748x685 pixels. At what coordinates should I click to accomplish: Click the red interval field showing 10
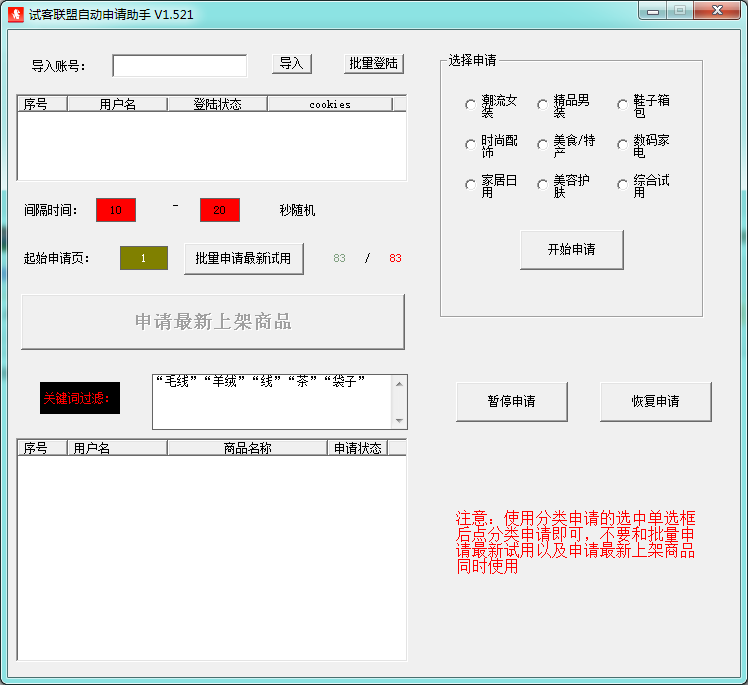coord(116,210)
